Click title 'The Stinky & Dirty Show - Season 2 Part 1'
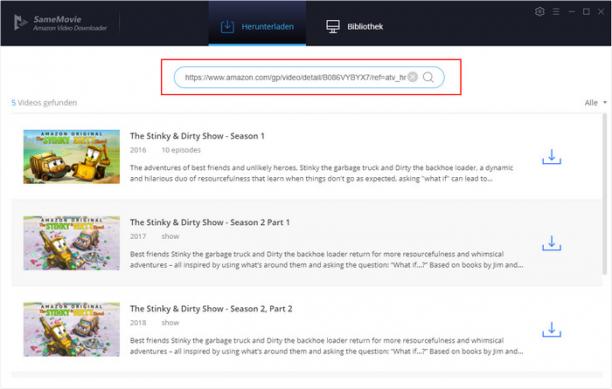 point(210,222)
